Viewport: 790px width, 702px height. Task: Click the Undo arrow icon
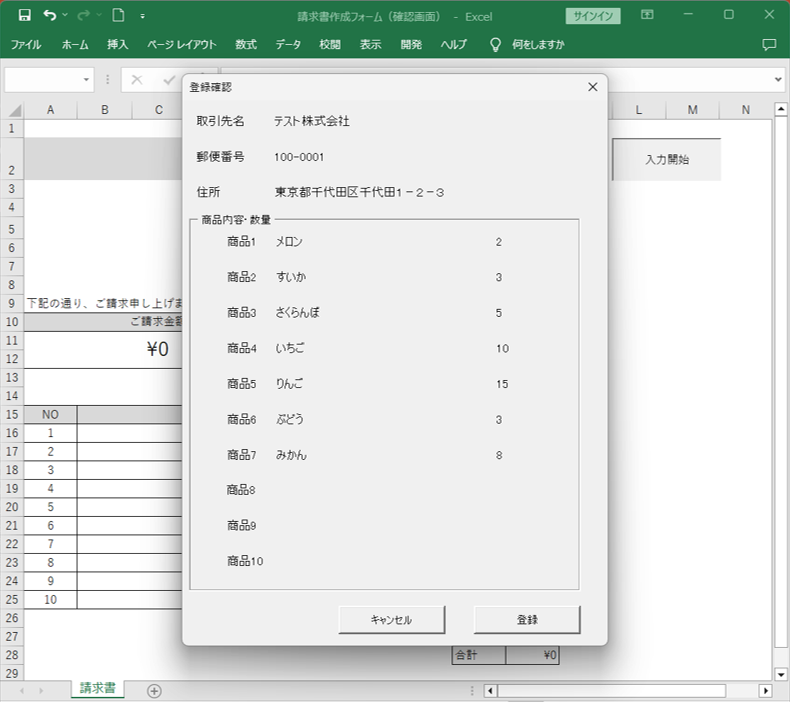coord(50,15)
